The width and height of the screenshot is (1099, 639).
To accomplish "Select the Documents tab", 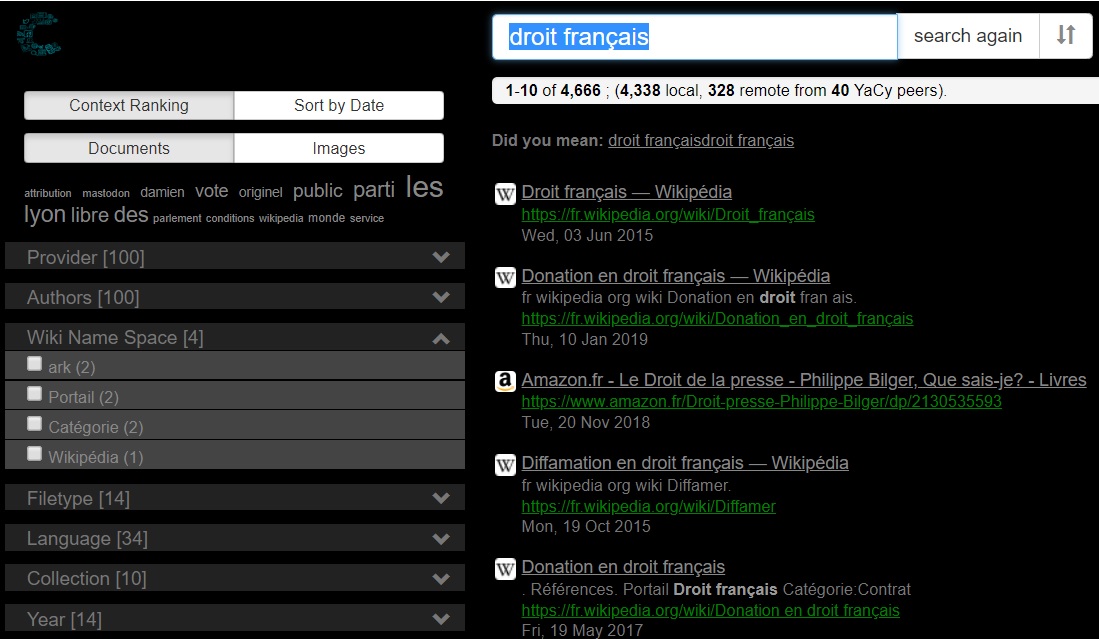I will [129, 148].
